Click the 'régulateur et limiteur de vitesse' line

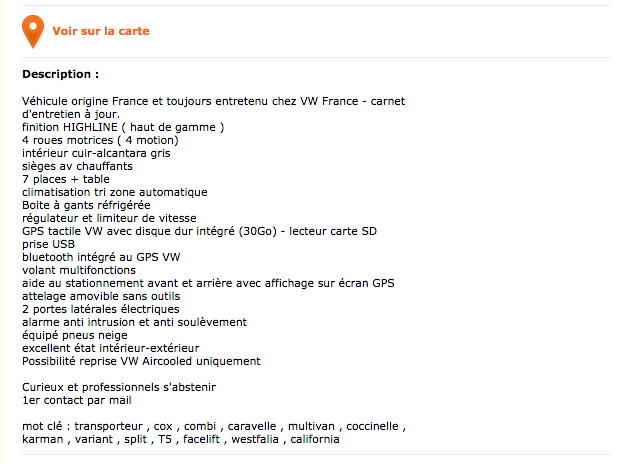point(109,218)
